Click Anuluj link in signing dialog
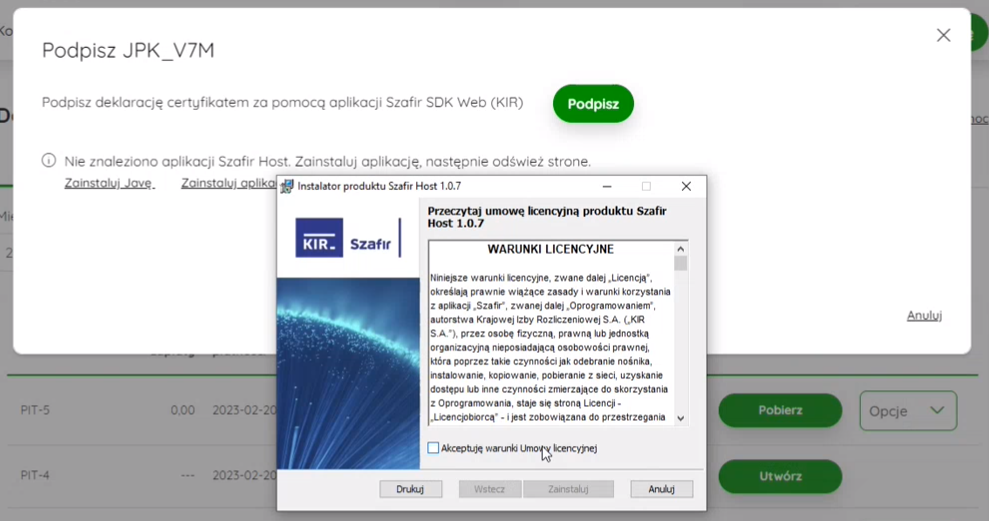The image size is (989, 521). (x=924, y=315)
